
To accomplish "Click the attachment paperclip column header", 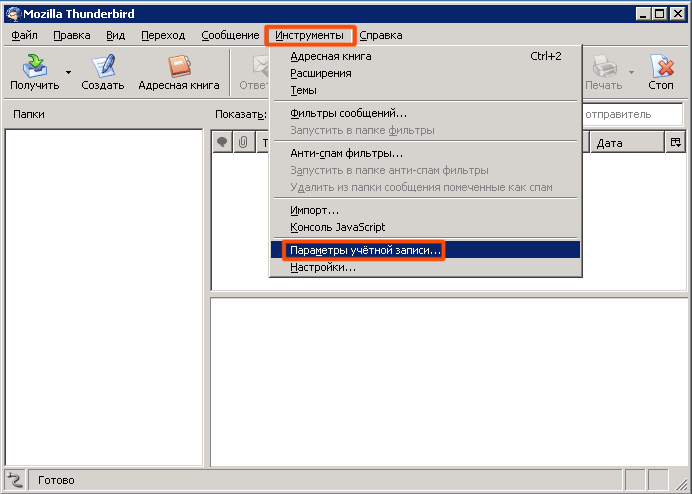I will pyautogui.click(x=243, y=142).
